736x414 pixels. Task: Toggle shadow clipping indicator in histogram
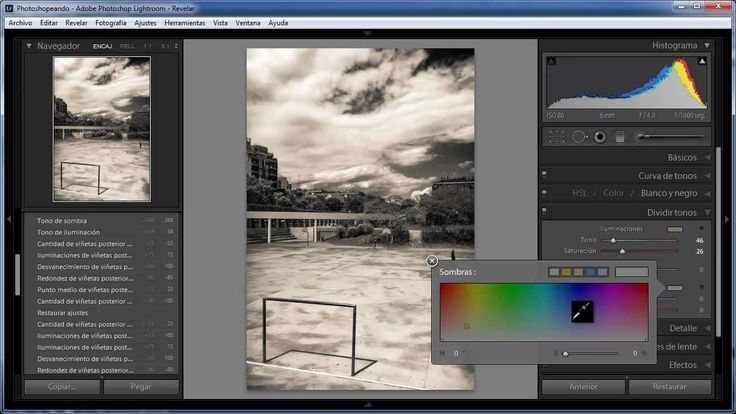[552, 61]
